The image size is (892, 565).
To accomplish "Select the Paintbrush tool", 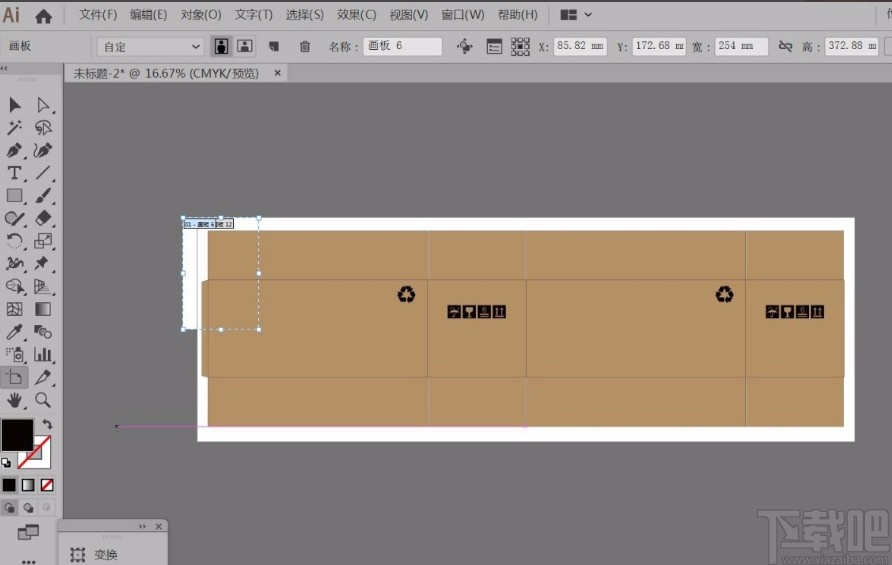I will [43, 195].
